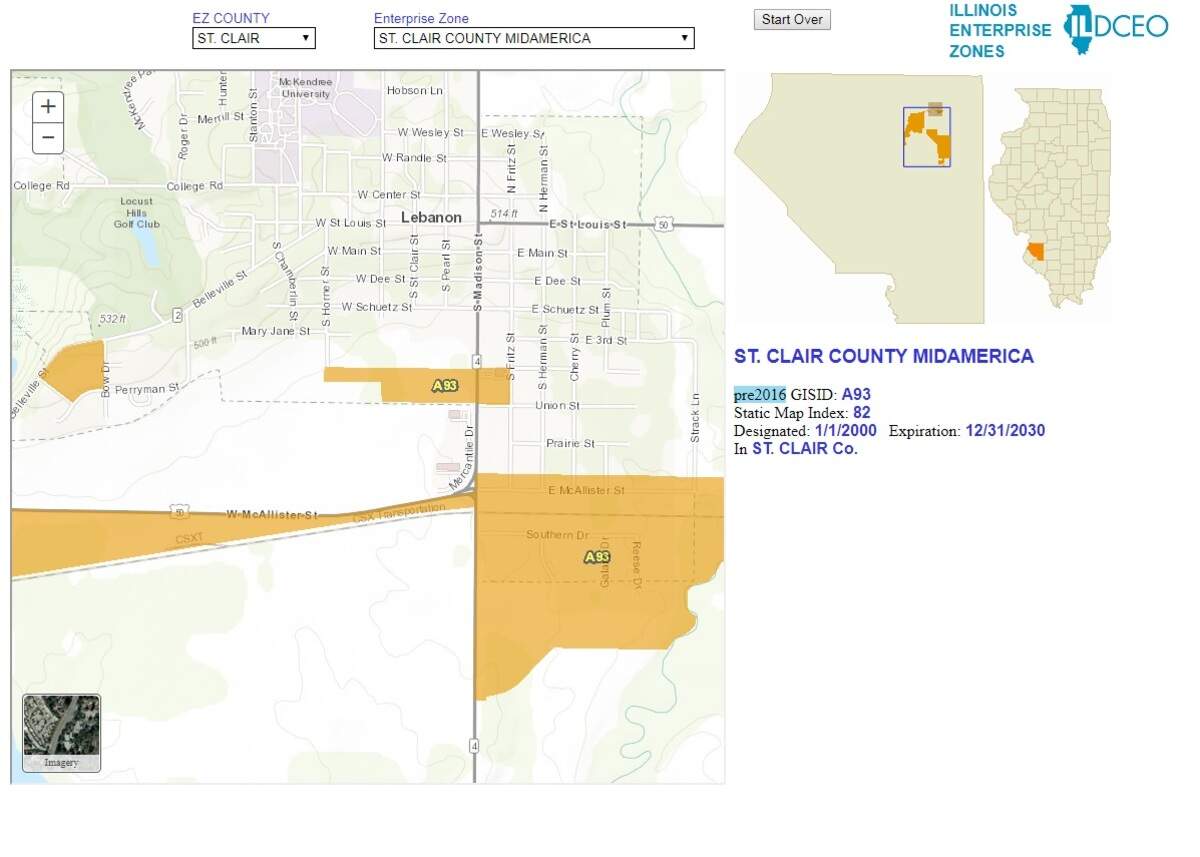Viewport: 1200px width, 857px height.
Task: Click the Prairie St label
Action: tap(571, 443)
